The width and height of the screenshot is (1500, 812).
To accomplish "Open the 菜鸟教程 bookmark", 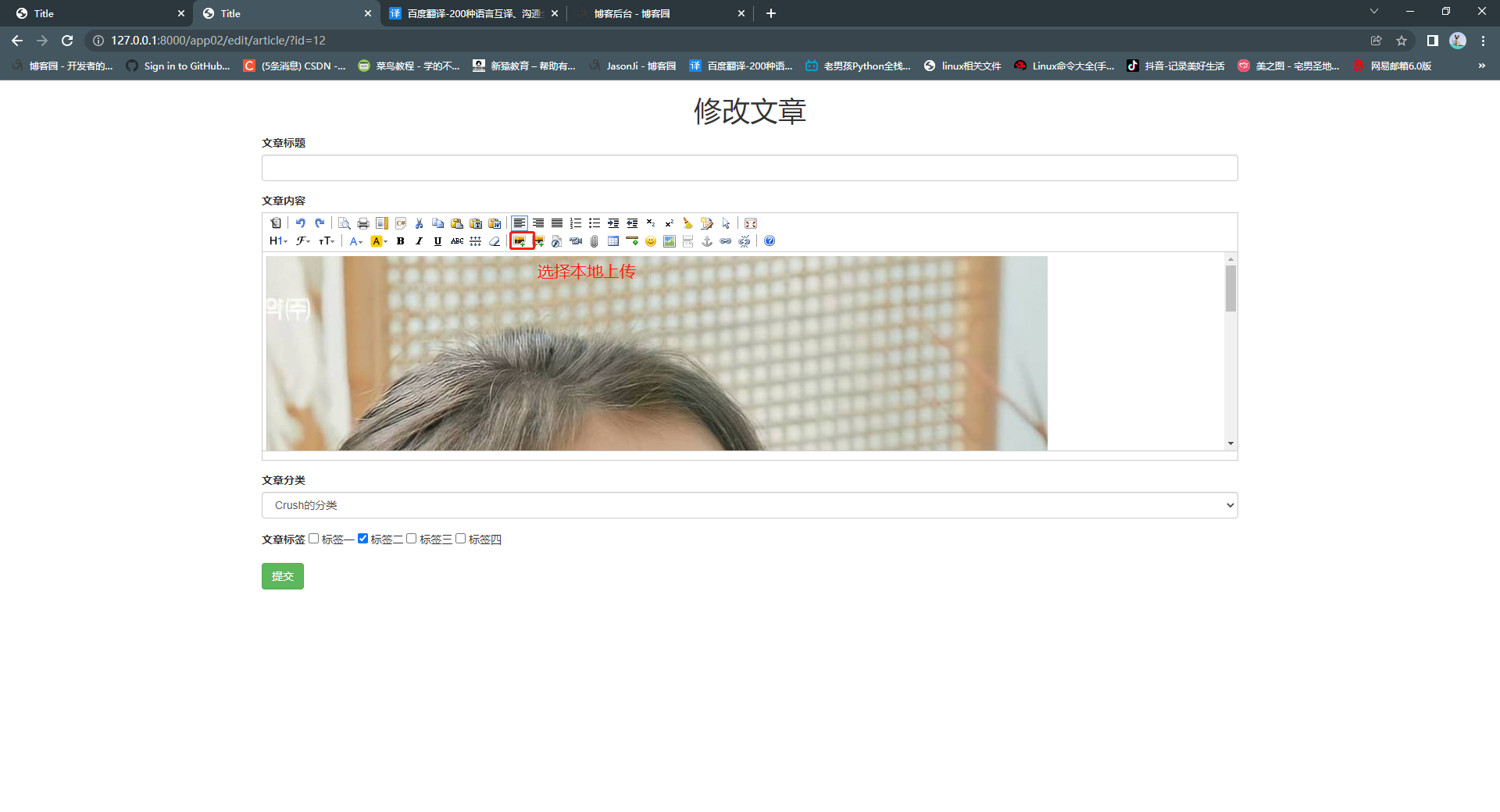I will (409, 66).
